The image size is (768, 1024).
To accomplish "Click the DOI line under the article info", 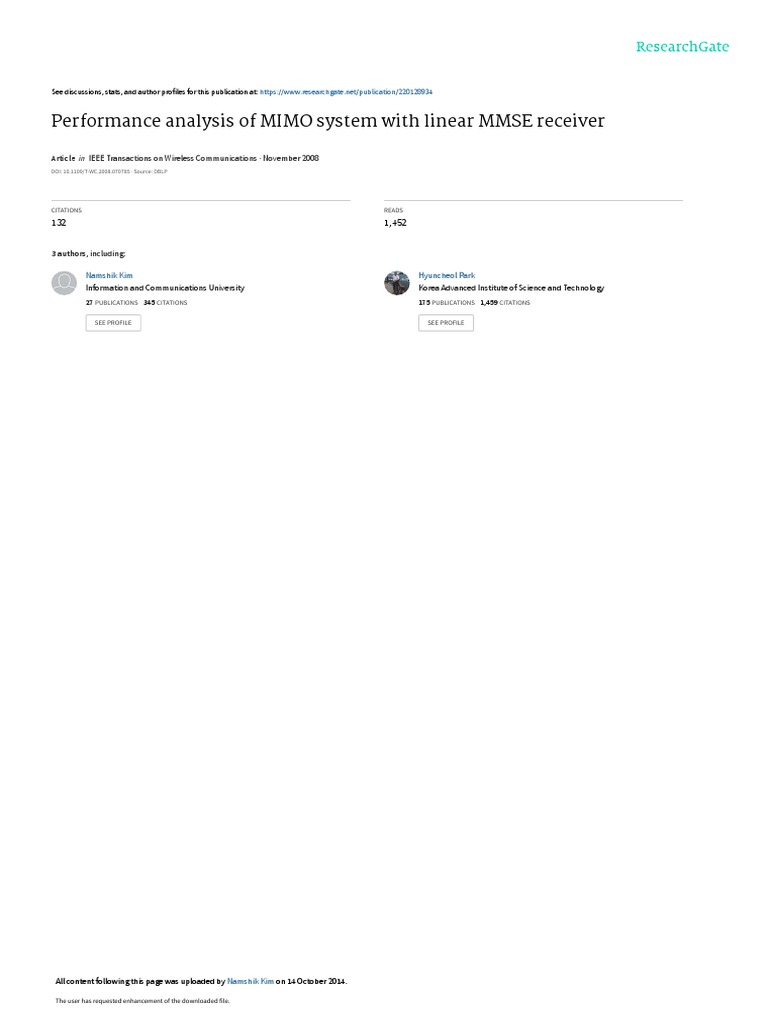I will (x=109, y=172).
